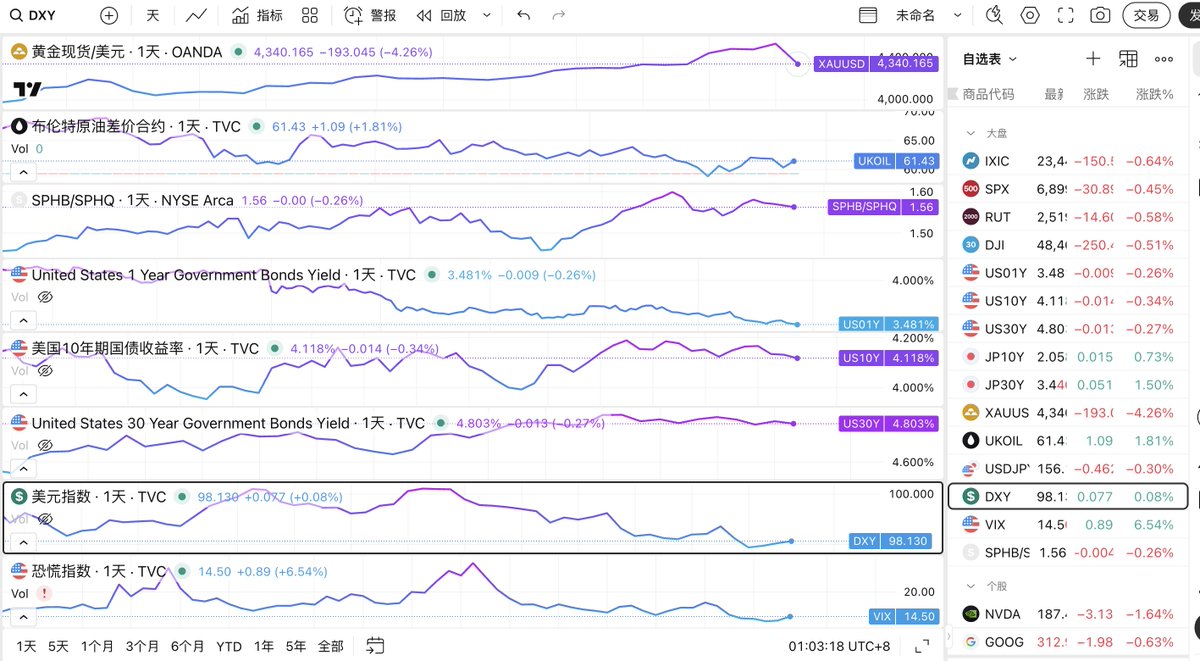The image size is (1200, 661).
Task: Take a chart snapshot with camera
Action: 1100,15
